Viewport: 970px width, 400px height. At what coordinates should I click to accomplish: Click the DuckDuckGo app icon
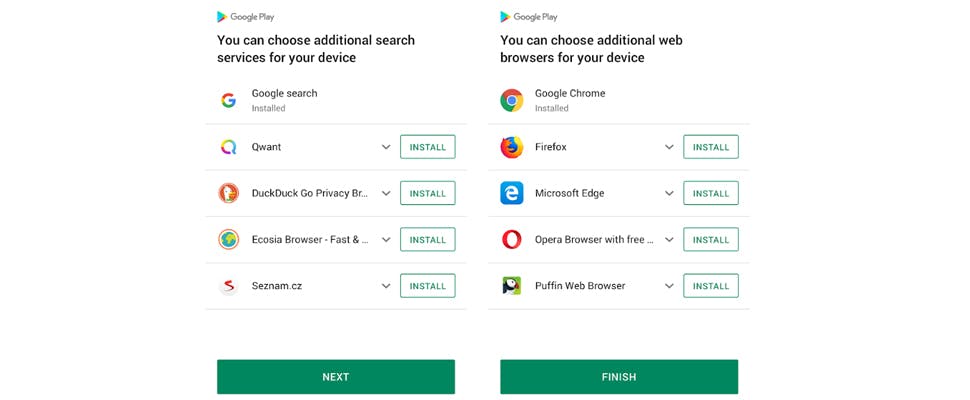click(229, 193)
